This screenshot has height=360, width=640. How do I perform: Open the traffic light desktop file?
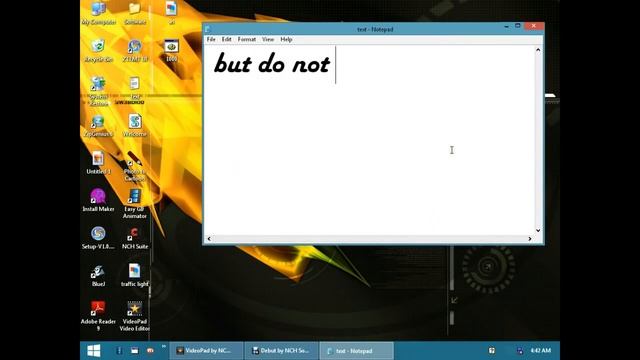pyautogui.click(x=135, y=275)
